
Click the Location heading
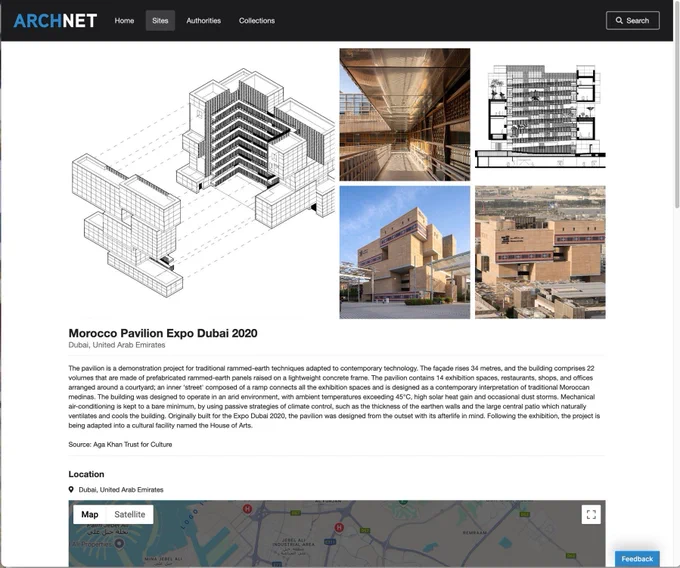(86, 474)
